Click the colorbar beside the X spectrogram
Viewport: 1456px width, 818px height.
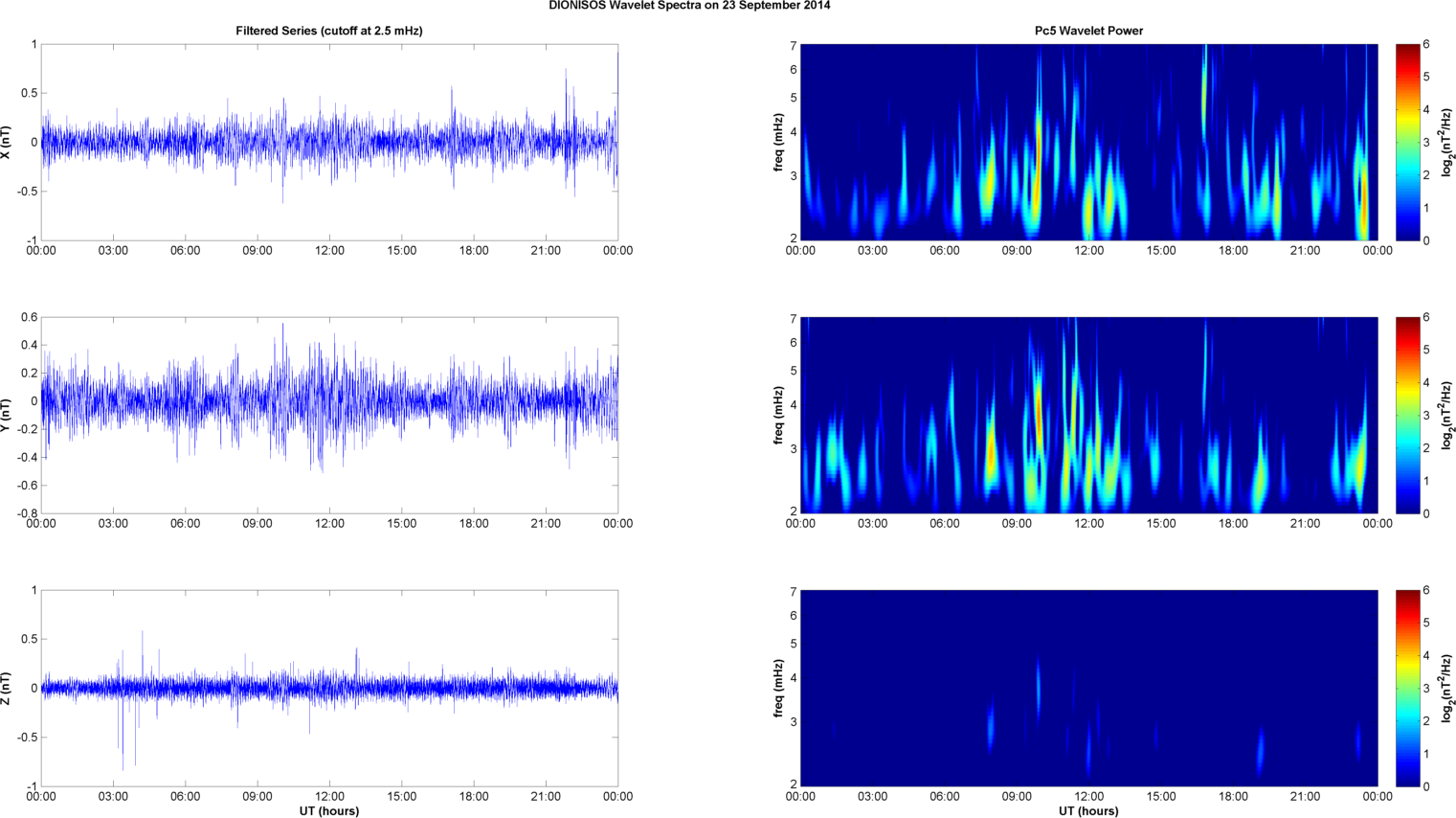[1407, 143]
